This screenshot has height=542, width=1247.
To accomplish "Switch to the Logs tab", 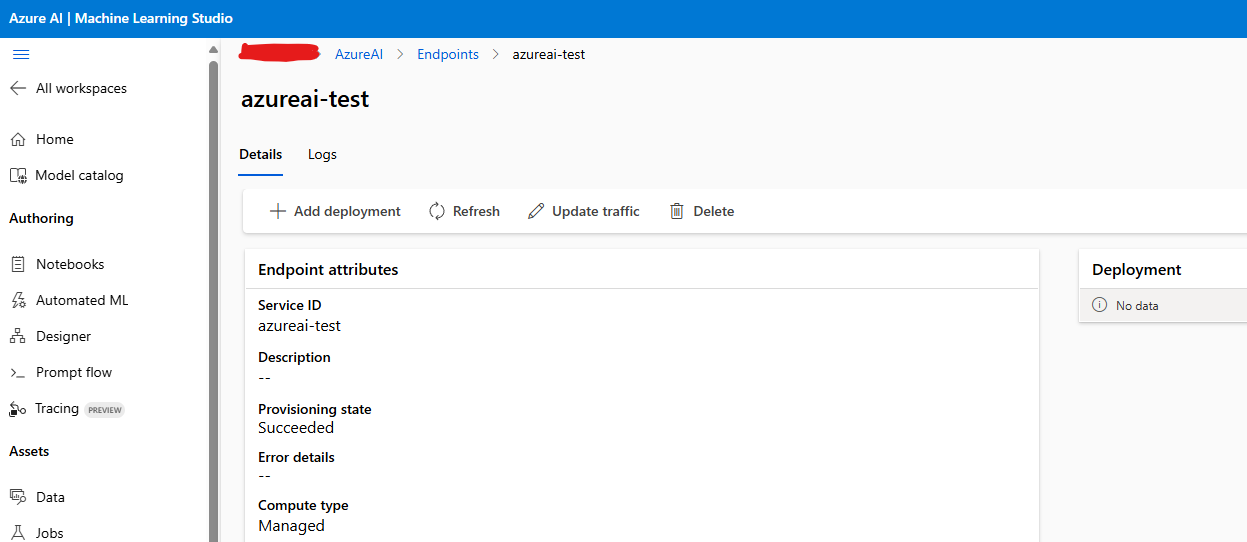I will [x=322, y=154].
